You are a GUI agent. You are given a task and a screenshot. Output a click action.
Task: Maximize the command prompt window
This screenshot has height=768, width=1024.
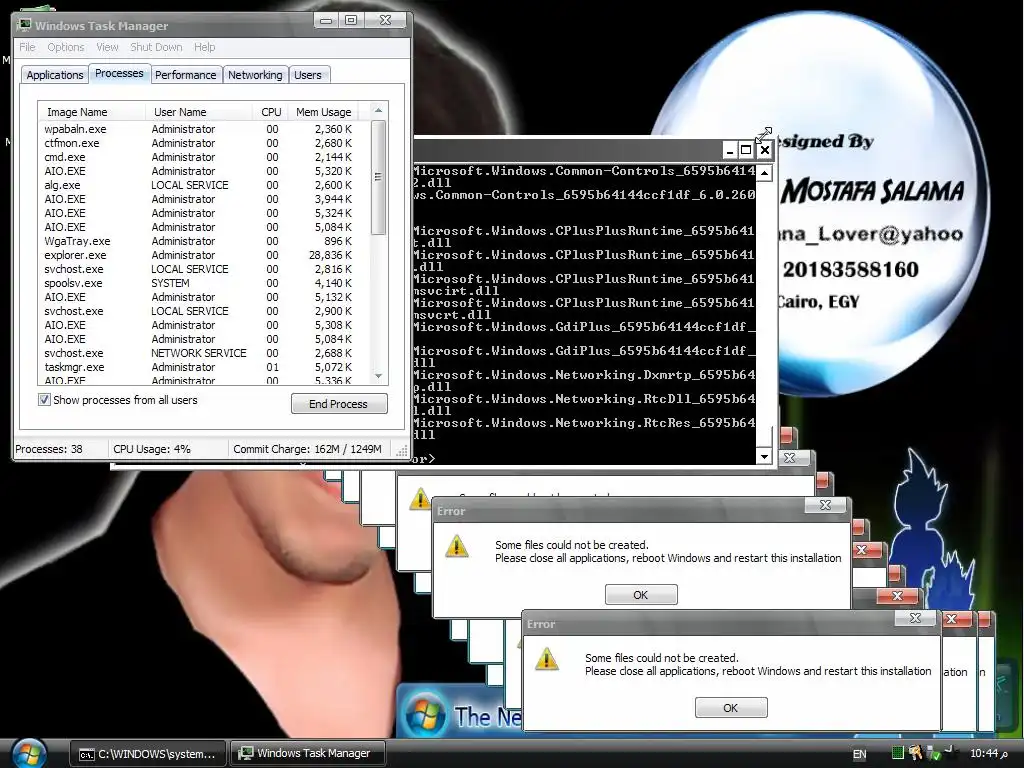(746, 150)
